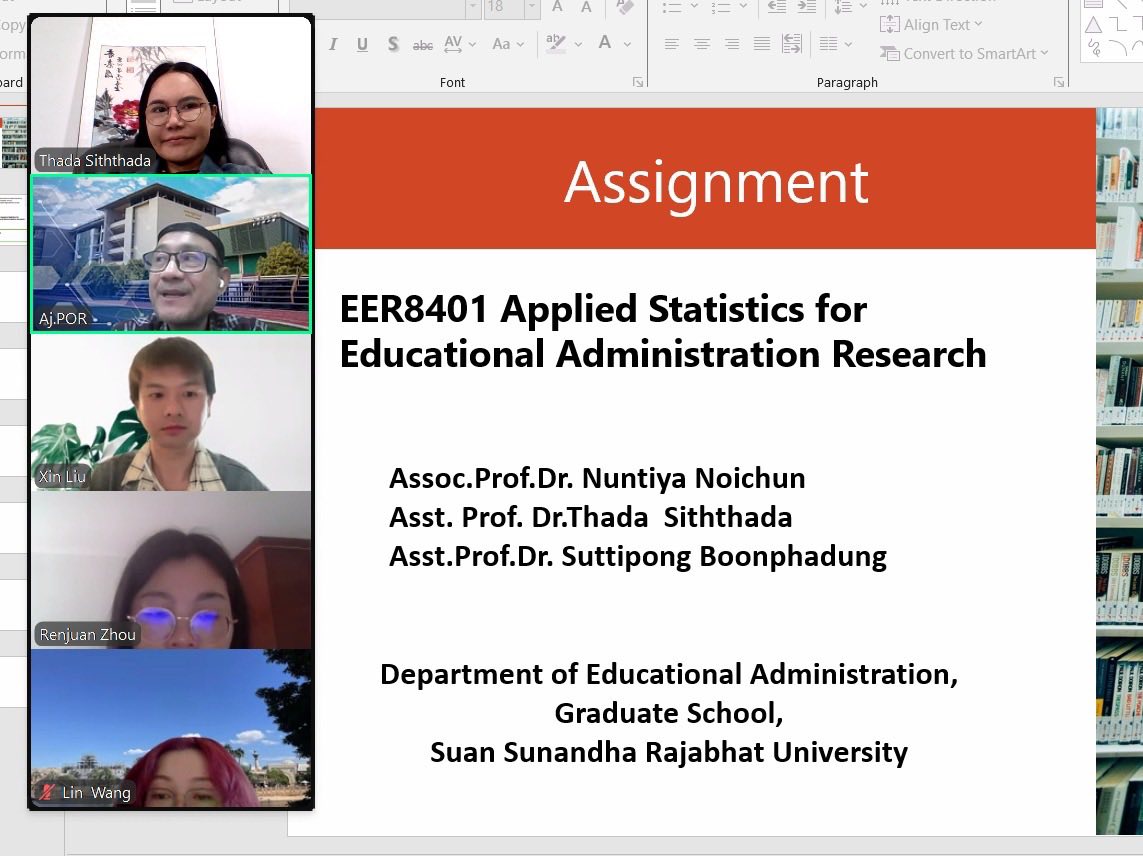
Task: Expand the columns dropdown arrow
Action: point(849,44)
